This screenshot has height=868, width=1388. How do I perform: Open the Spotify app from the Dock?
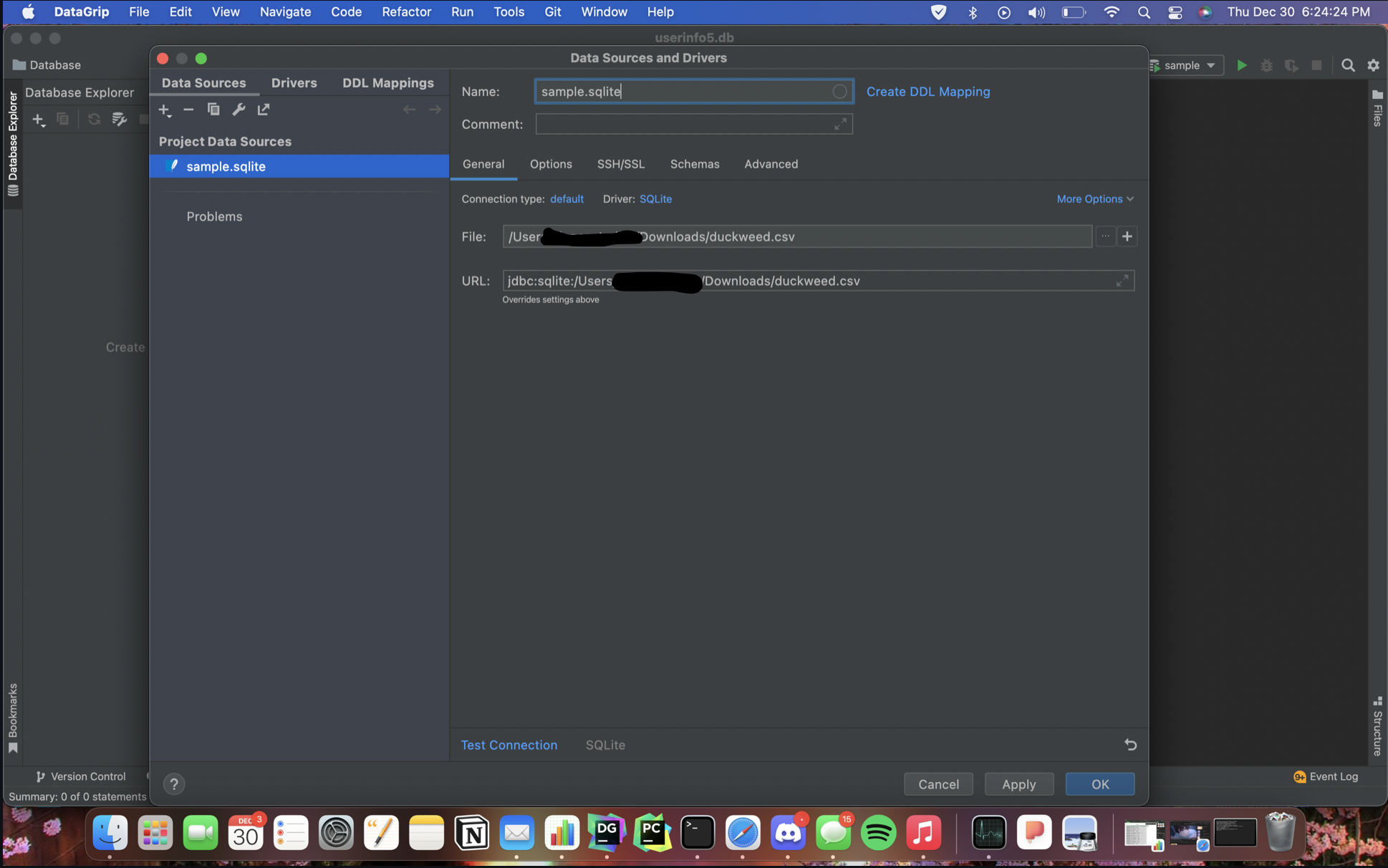[878, 832]
